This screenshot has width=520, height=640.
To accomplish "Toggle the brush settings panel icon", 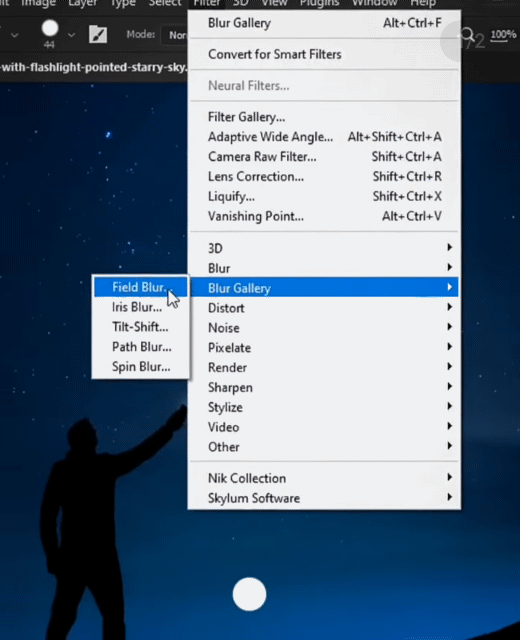I will [98, 34].
